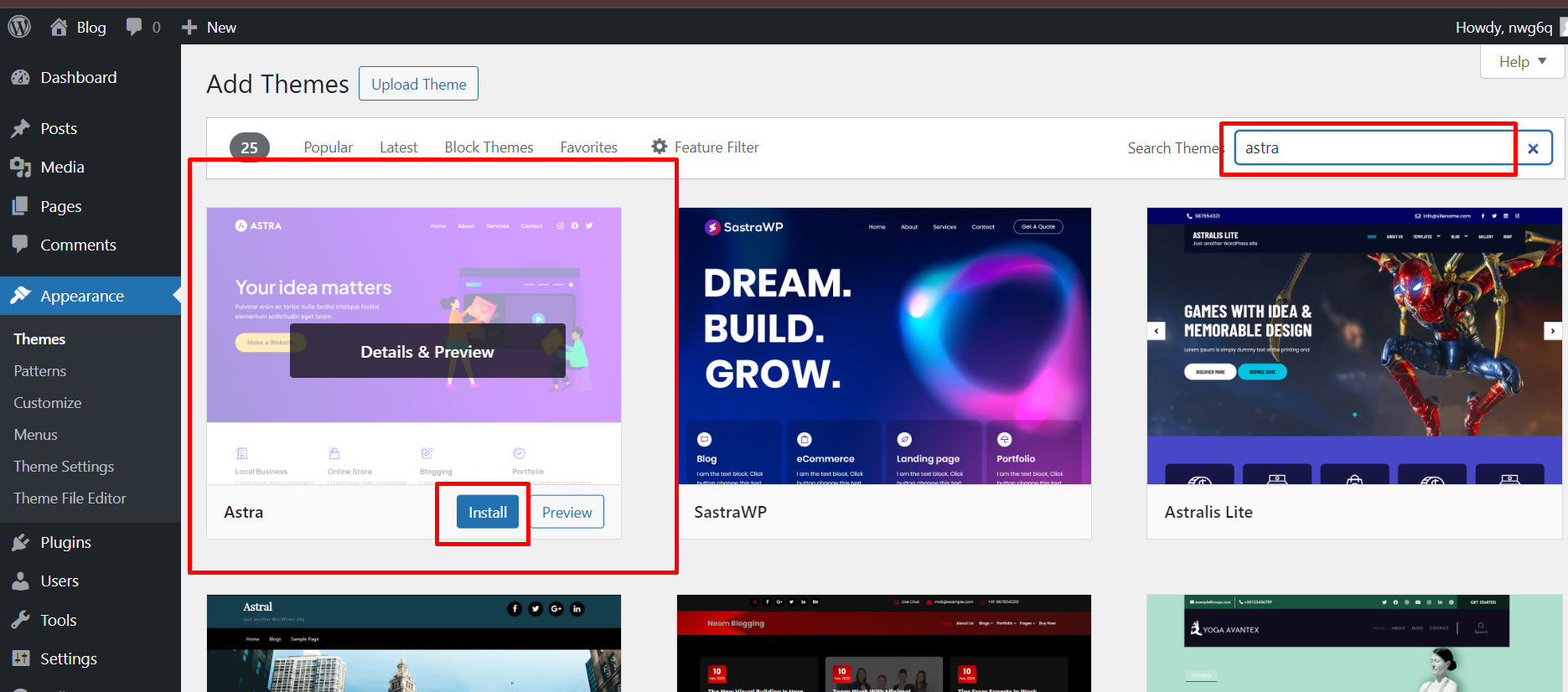Click the Add Themes heading

point(277,84)
